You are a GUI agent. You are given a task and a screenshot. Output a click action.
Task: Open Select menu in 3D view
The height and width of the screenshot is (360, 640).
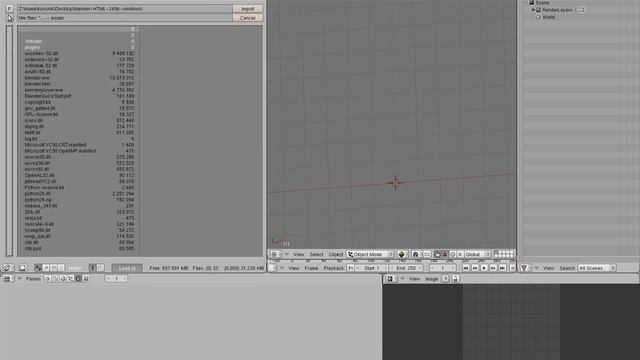(316, 254)
